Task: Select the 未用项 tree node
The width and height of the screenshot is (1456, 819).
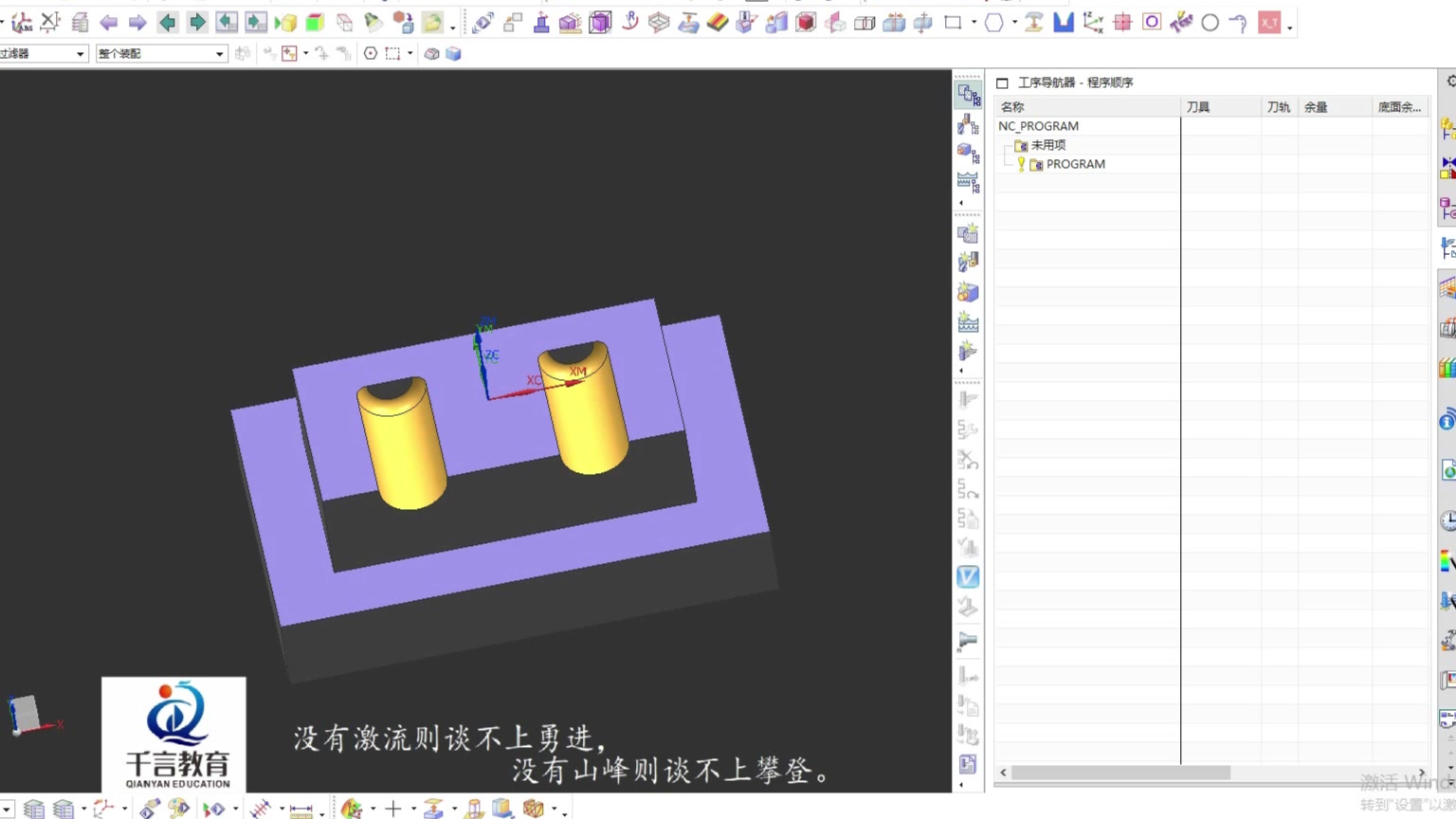Action: 1048,145
